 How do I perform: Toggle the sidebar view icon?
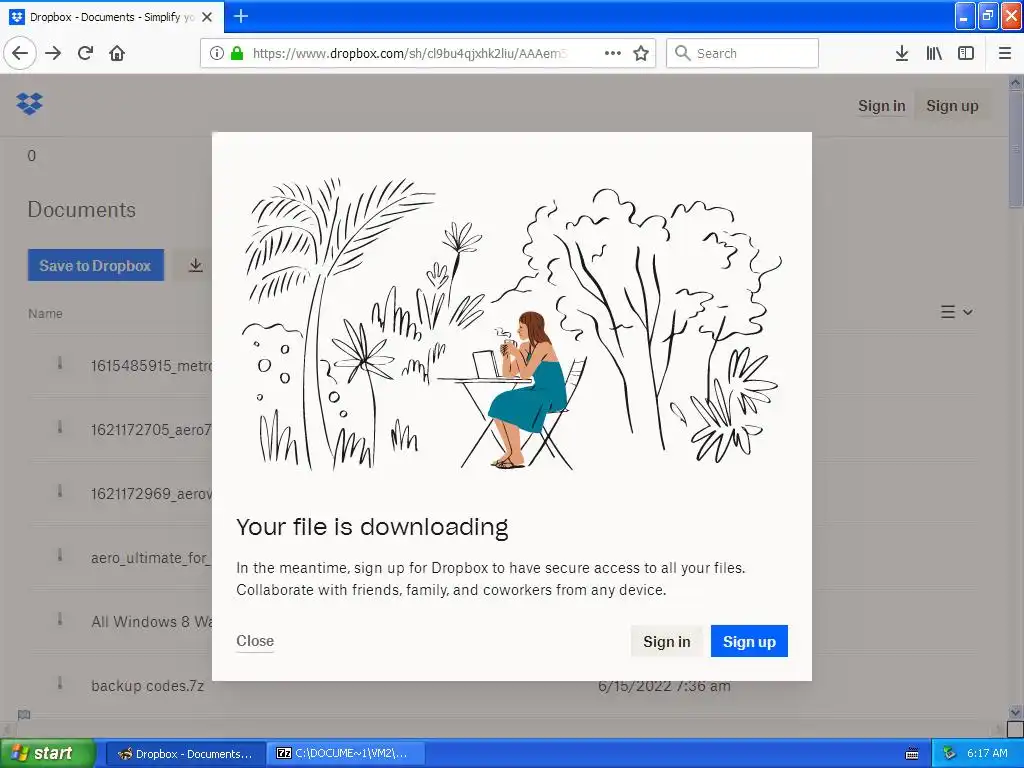pos(966,53)
